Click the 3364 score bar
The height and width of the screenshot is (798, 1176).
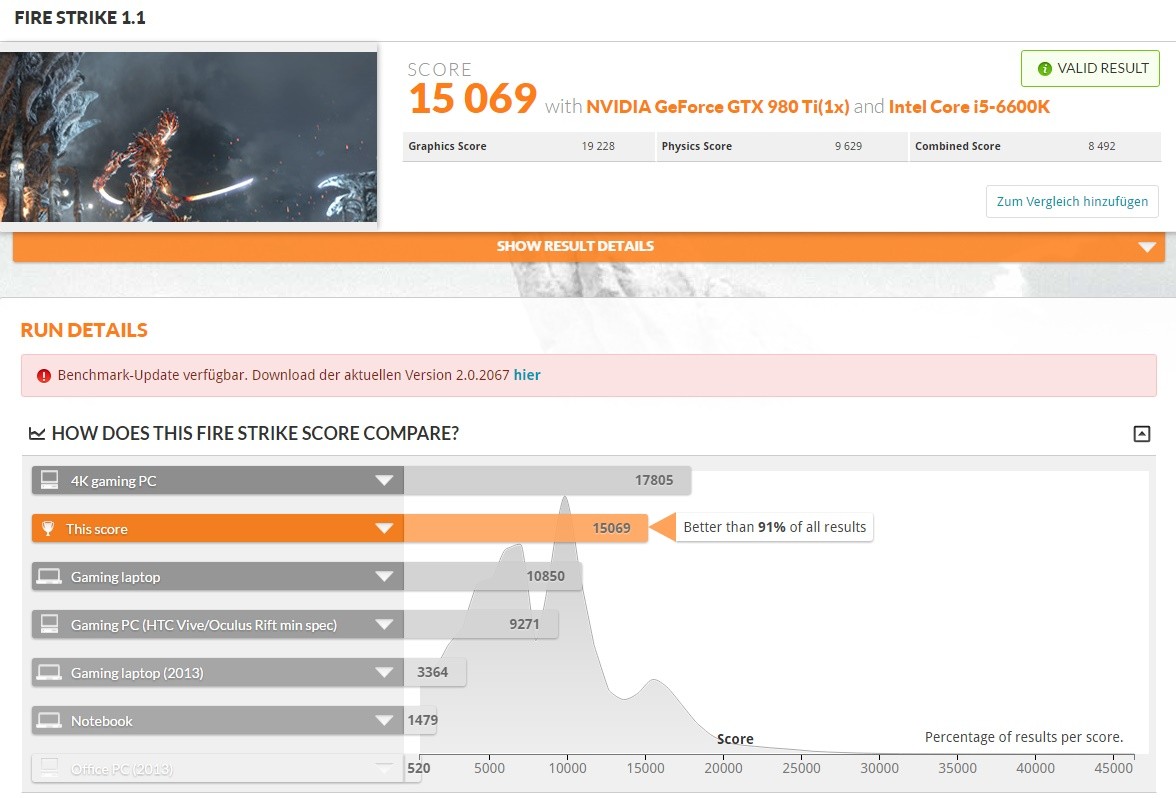[434, 672]
